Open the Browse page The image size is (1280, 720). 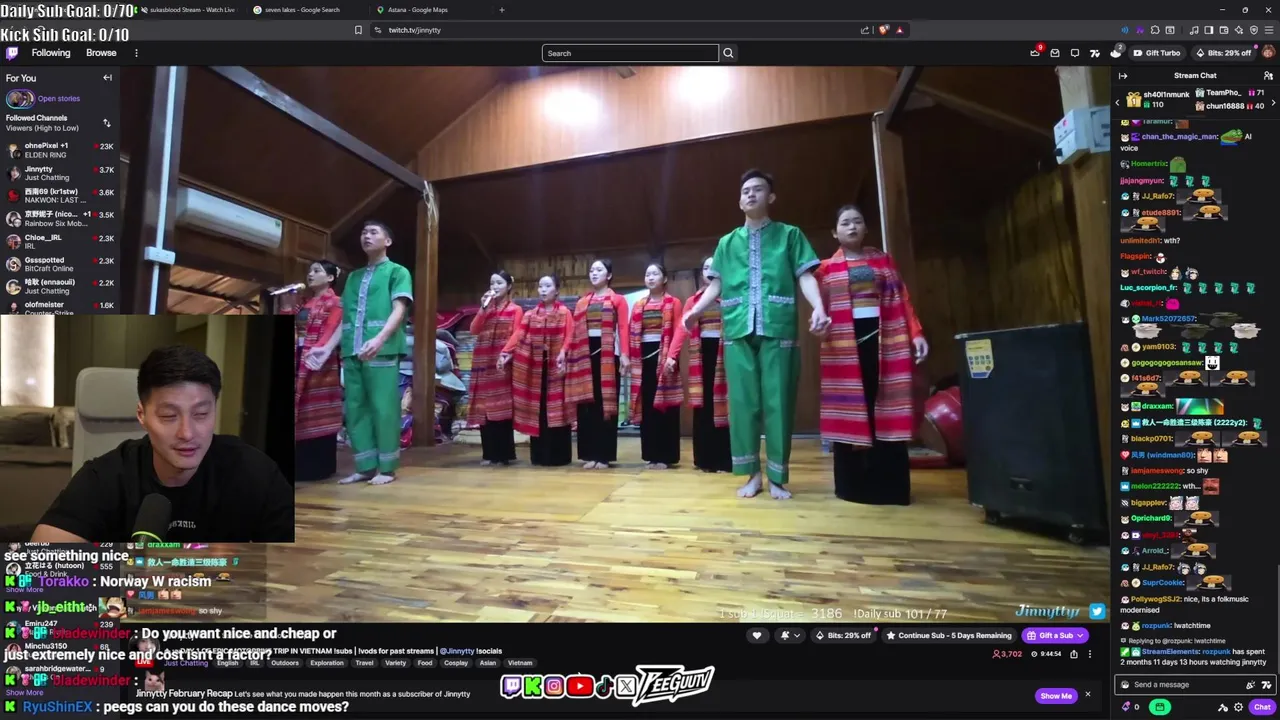(101, 53)
